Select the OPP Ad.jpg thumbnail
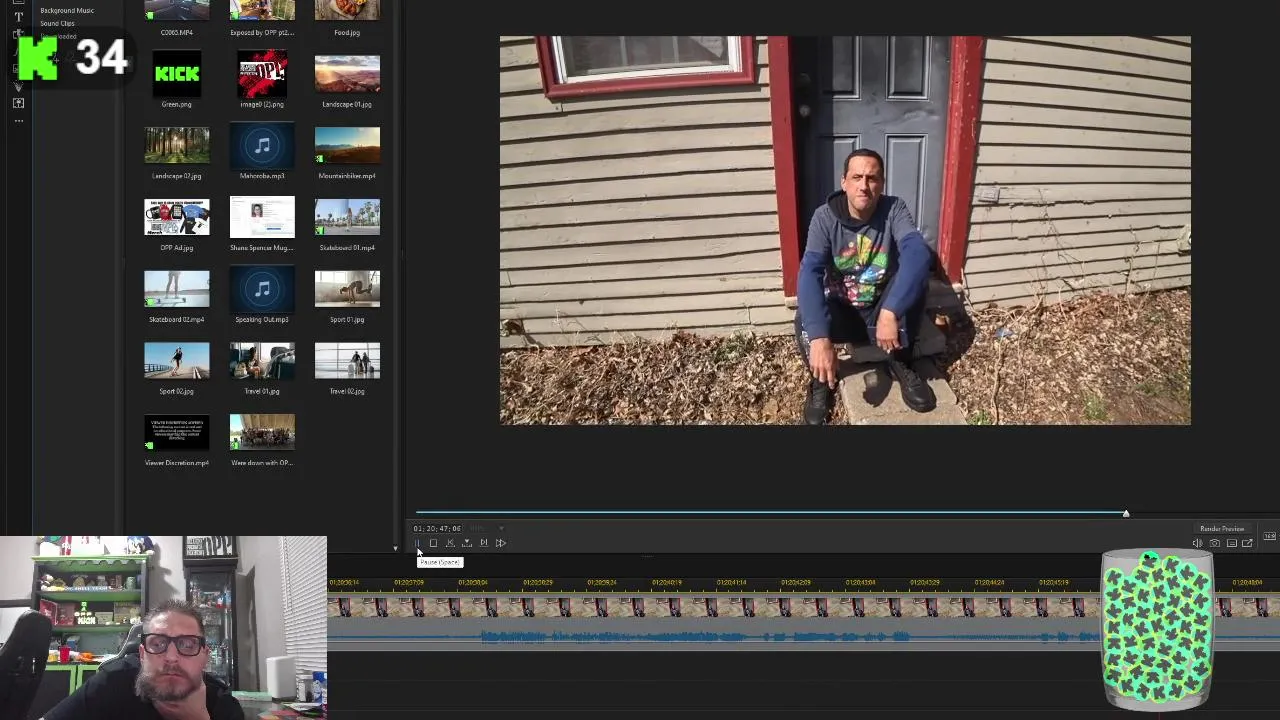The height and width of the screenshot is (720, 1280). (x=177, y=218)
